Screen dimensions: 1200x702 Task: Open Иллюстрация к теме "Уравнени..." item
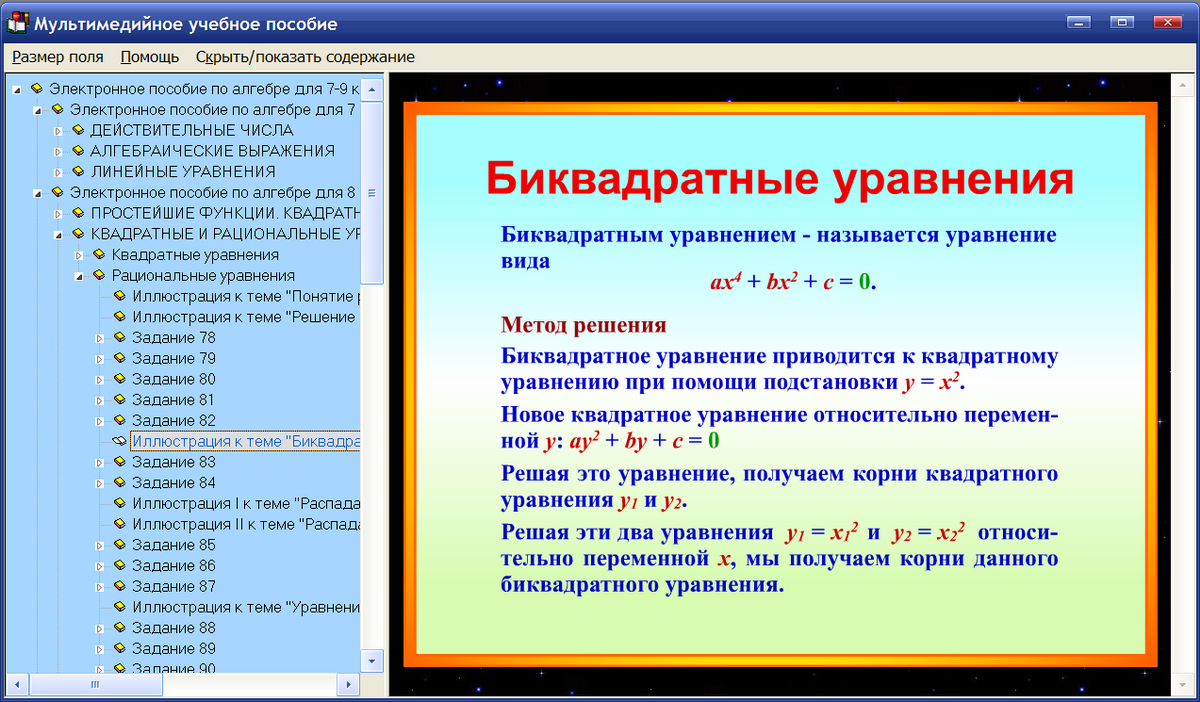tap(246, 607)
